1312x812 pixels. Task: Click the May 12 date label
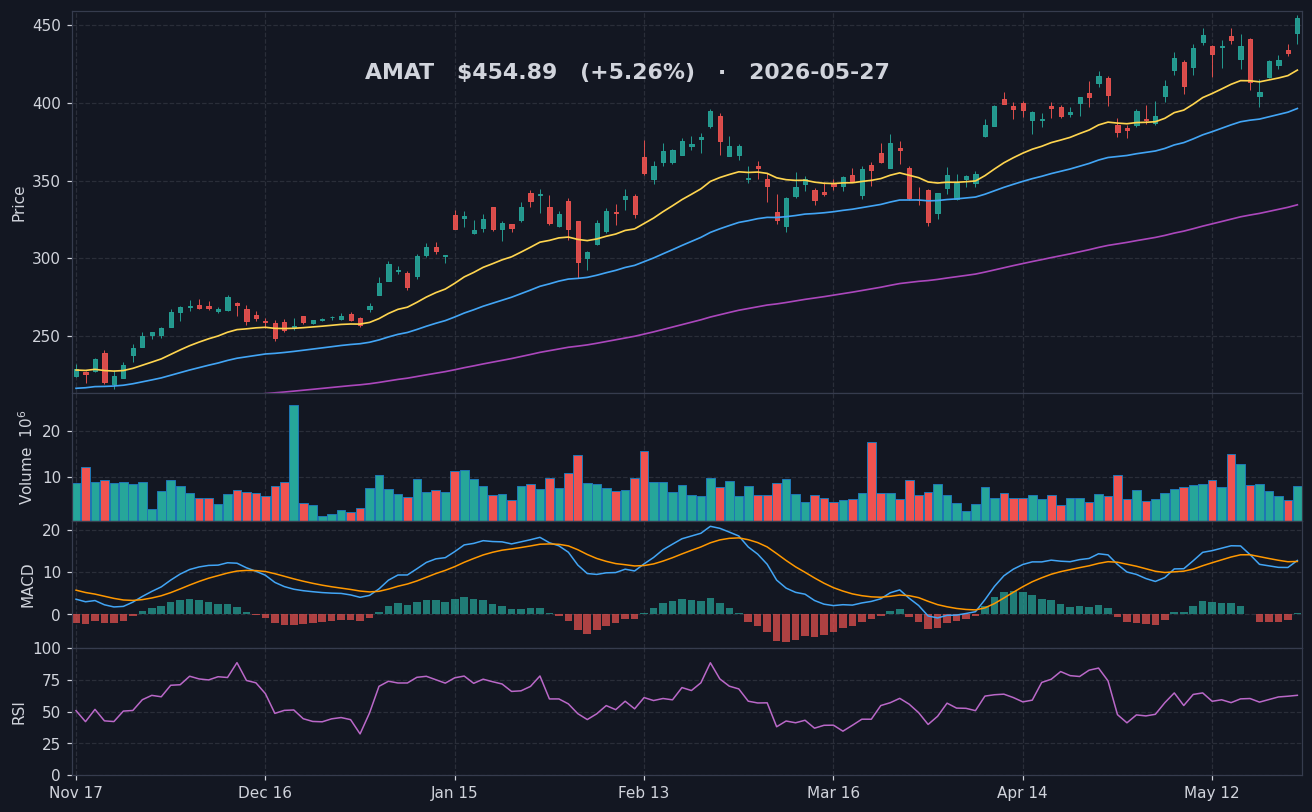[1212, 791]
